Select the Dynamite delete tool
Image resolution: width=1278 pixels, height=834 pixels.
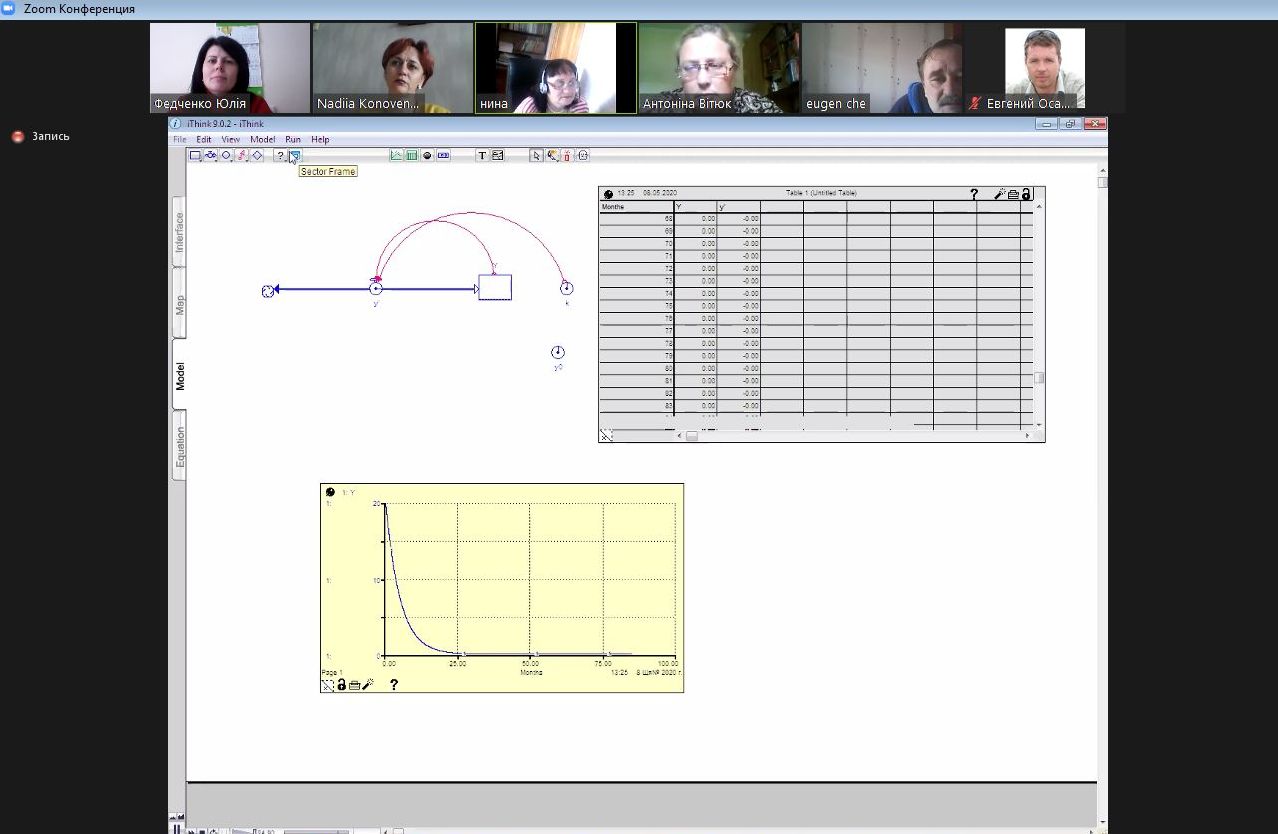point(567,155)
